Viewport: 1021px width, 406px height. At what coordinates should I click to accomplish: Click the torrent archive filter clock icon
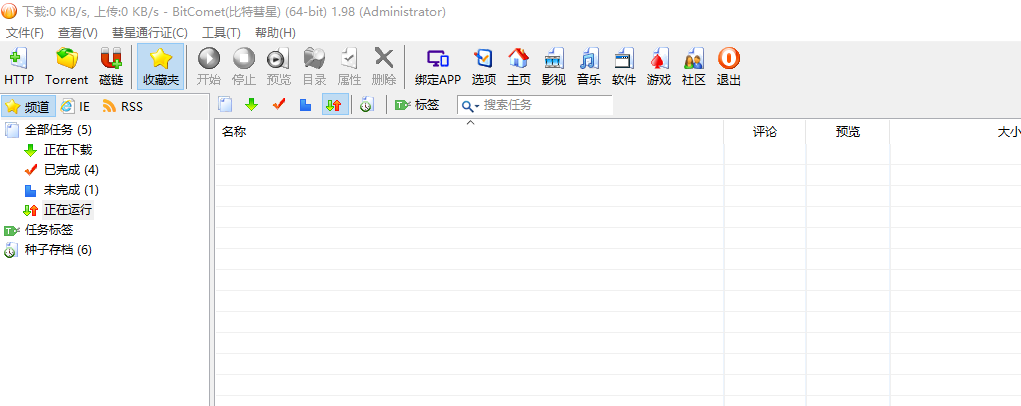pyautogui.click(x=366, y=105)
